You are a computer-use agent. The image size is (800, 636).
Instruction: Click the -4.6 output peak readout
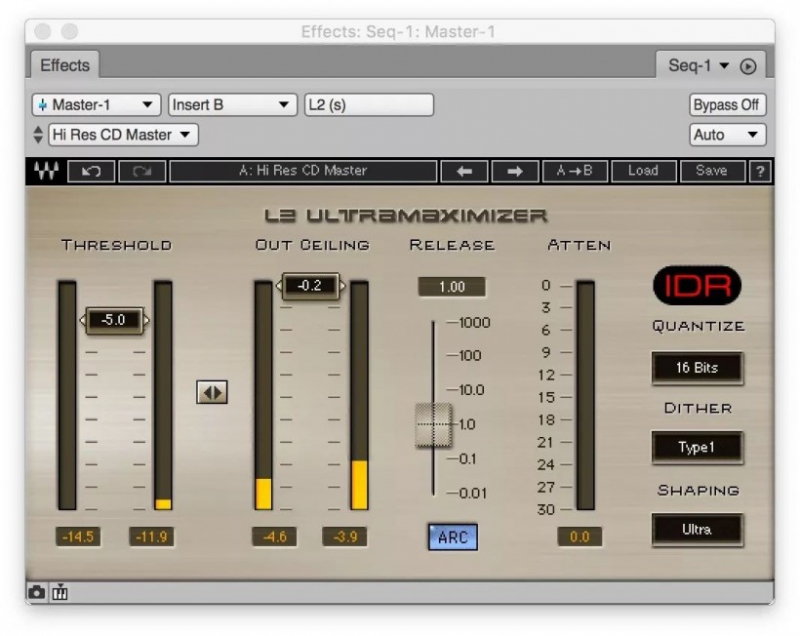(274, 537)
